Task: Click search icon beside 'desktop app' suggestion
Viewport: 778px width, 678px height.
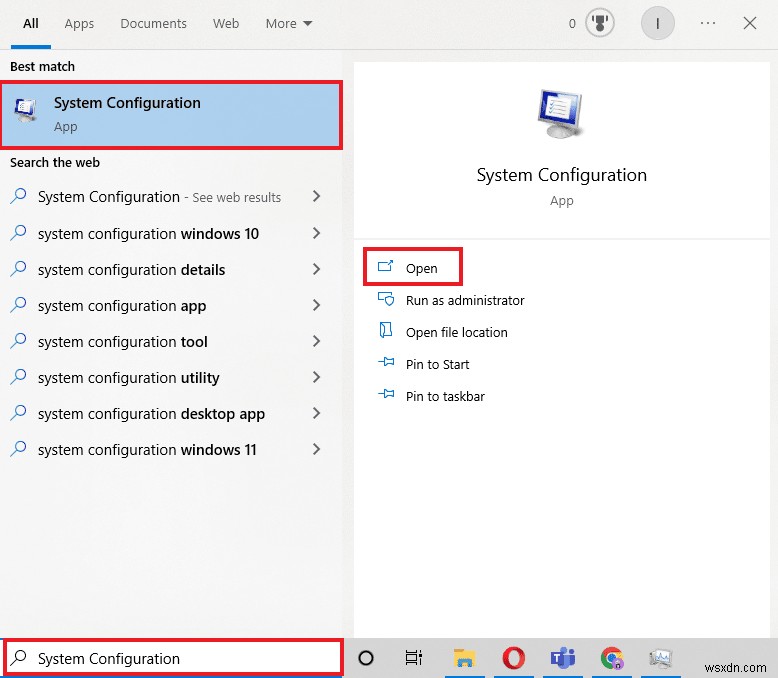Action: pyautogui.click(x=18, y=412)
